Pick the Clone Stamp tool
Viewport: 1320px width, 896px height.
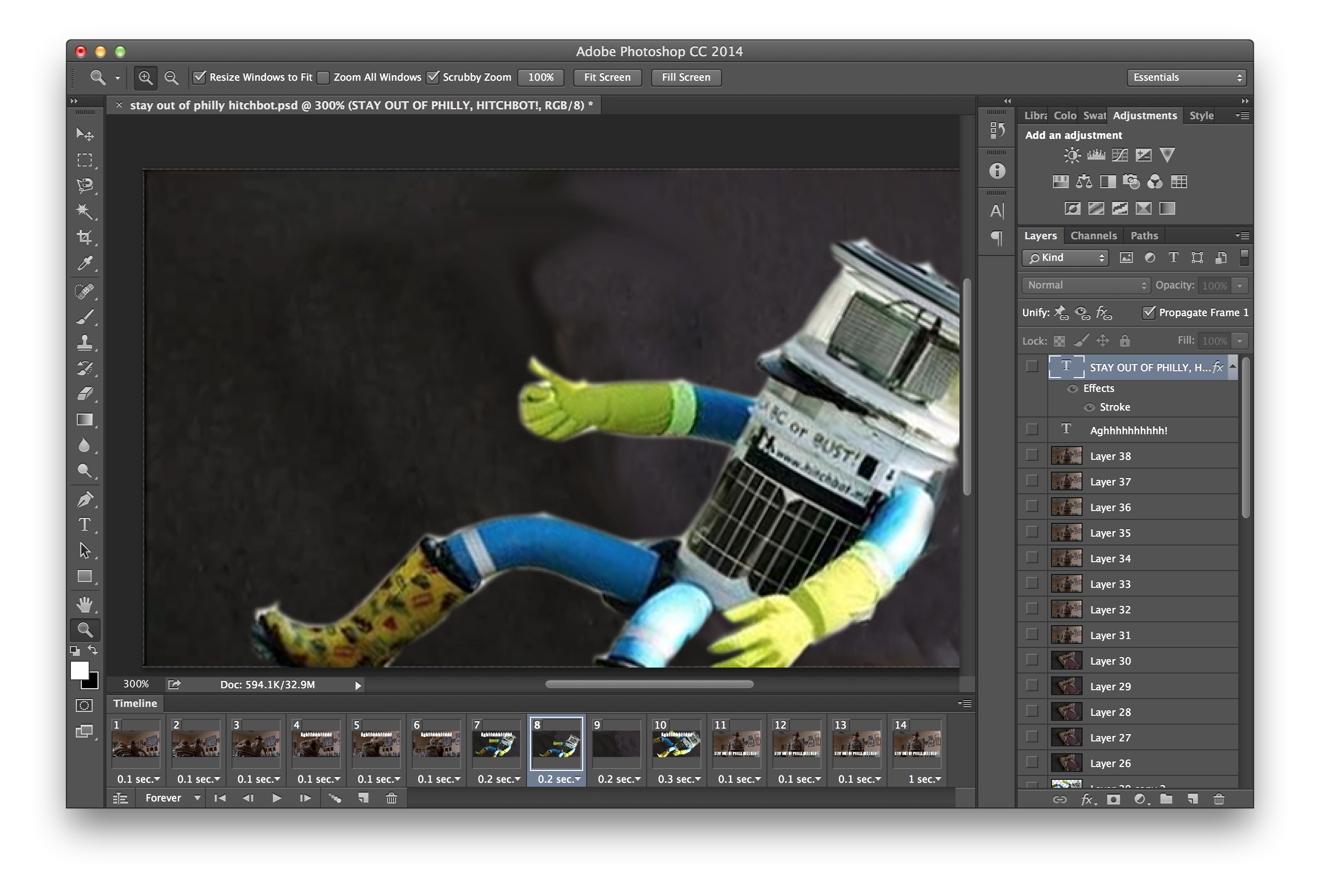click(x=85, y=342)
